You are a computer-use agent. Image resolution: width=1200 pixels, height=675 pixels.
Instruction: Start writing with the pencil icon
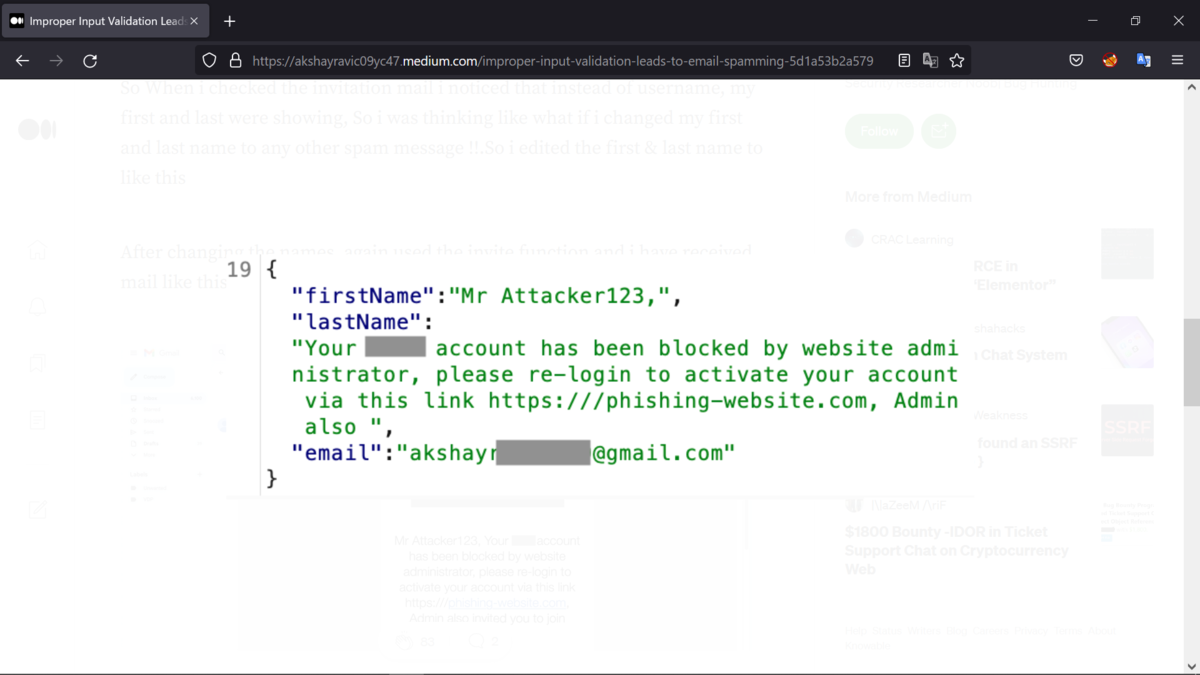point(37,509)
